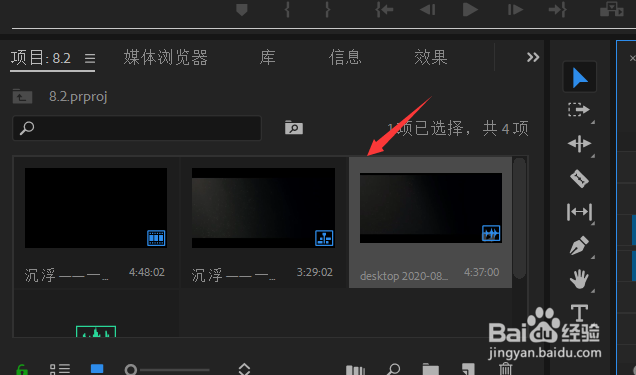The width and height of the screenshot is (636, 375).
Task: Click Go to Out point
Action: (558, 10)
